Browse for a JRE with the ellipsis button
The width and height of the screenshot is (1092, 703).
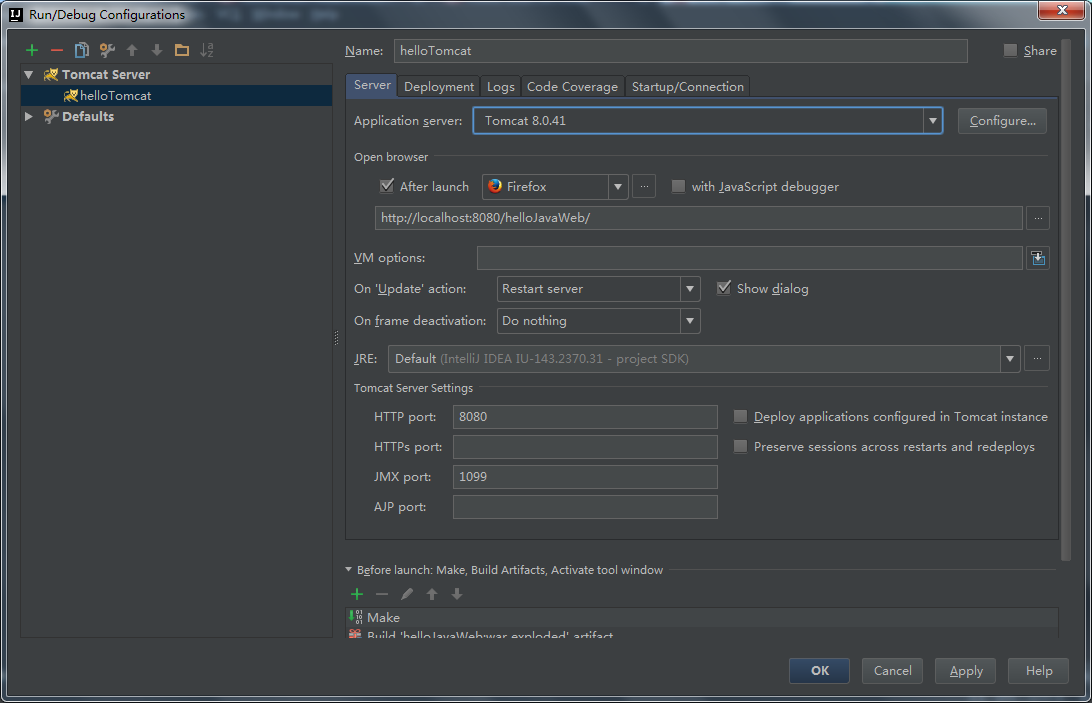(1037, 359)
